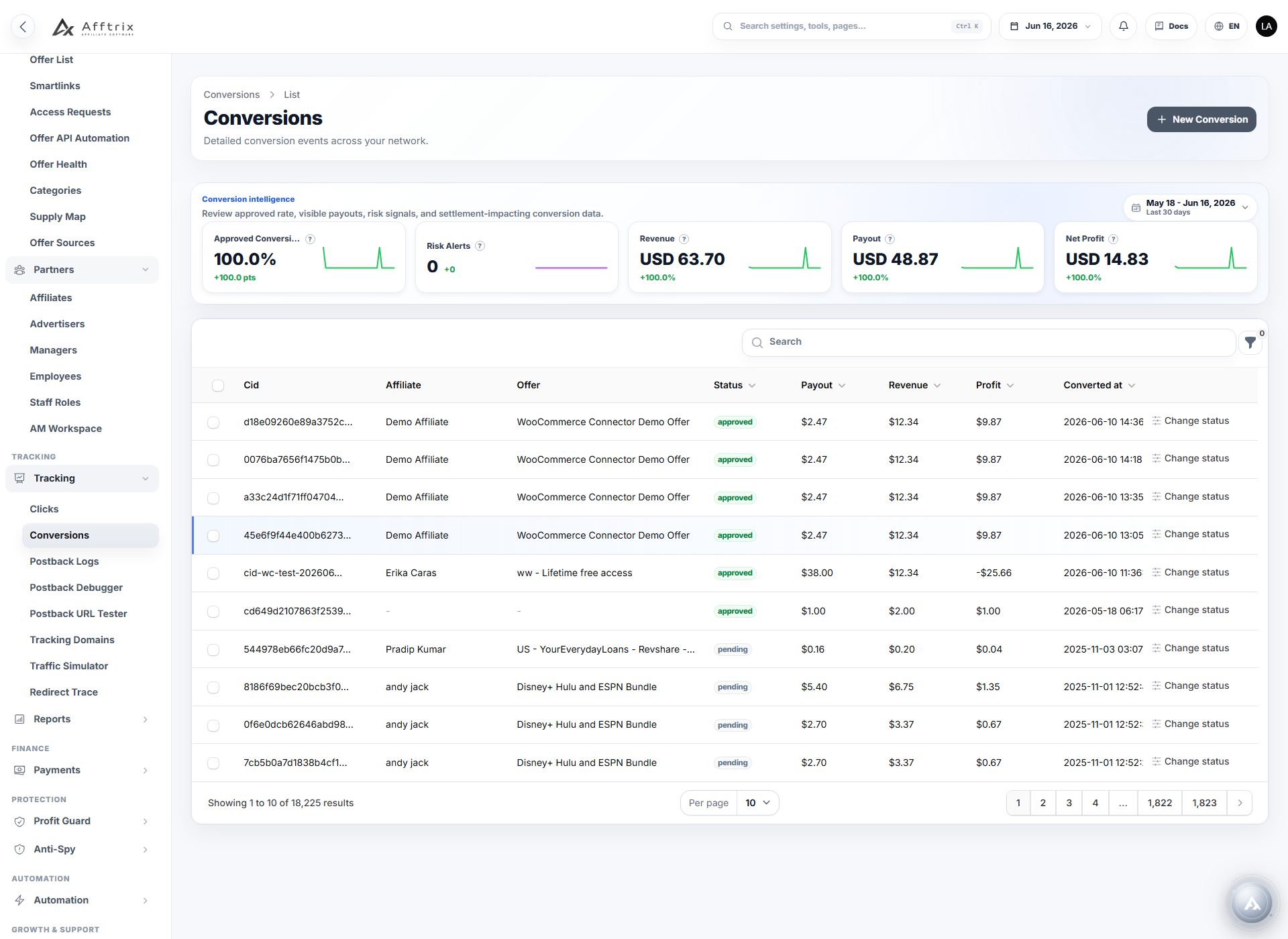Viewport: 1288px width, 939px height.
Task: Open the notifications bell
Action: 1124,26
